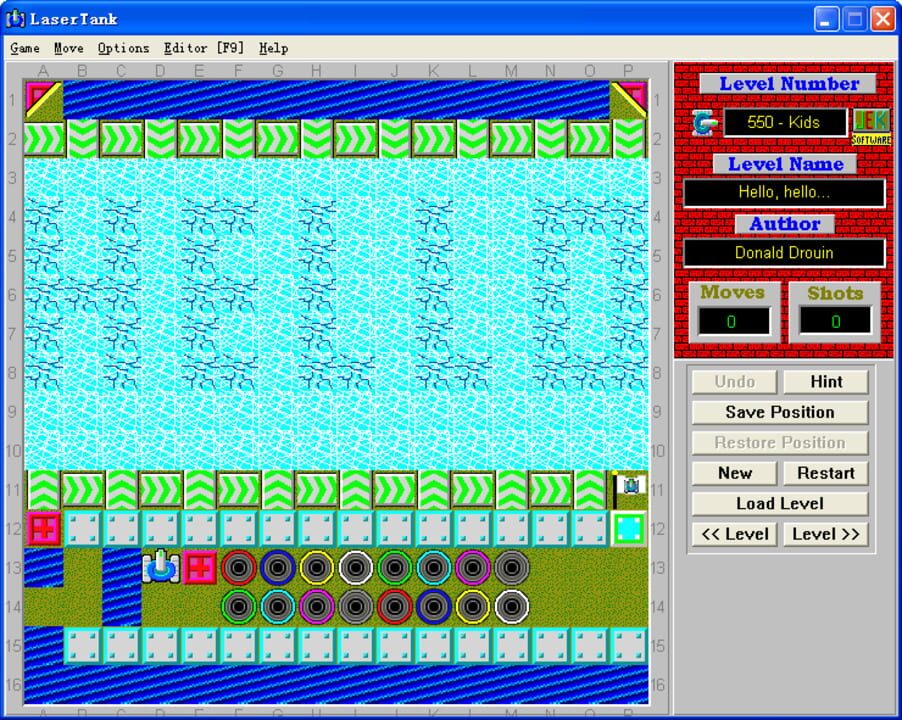Open the Options menu
Image resolution: width=902 pixels, height=720 pixels.
(x=123, y=48)
